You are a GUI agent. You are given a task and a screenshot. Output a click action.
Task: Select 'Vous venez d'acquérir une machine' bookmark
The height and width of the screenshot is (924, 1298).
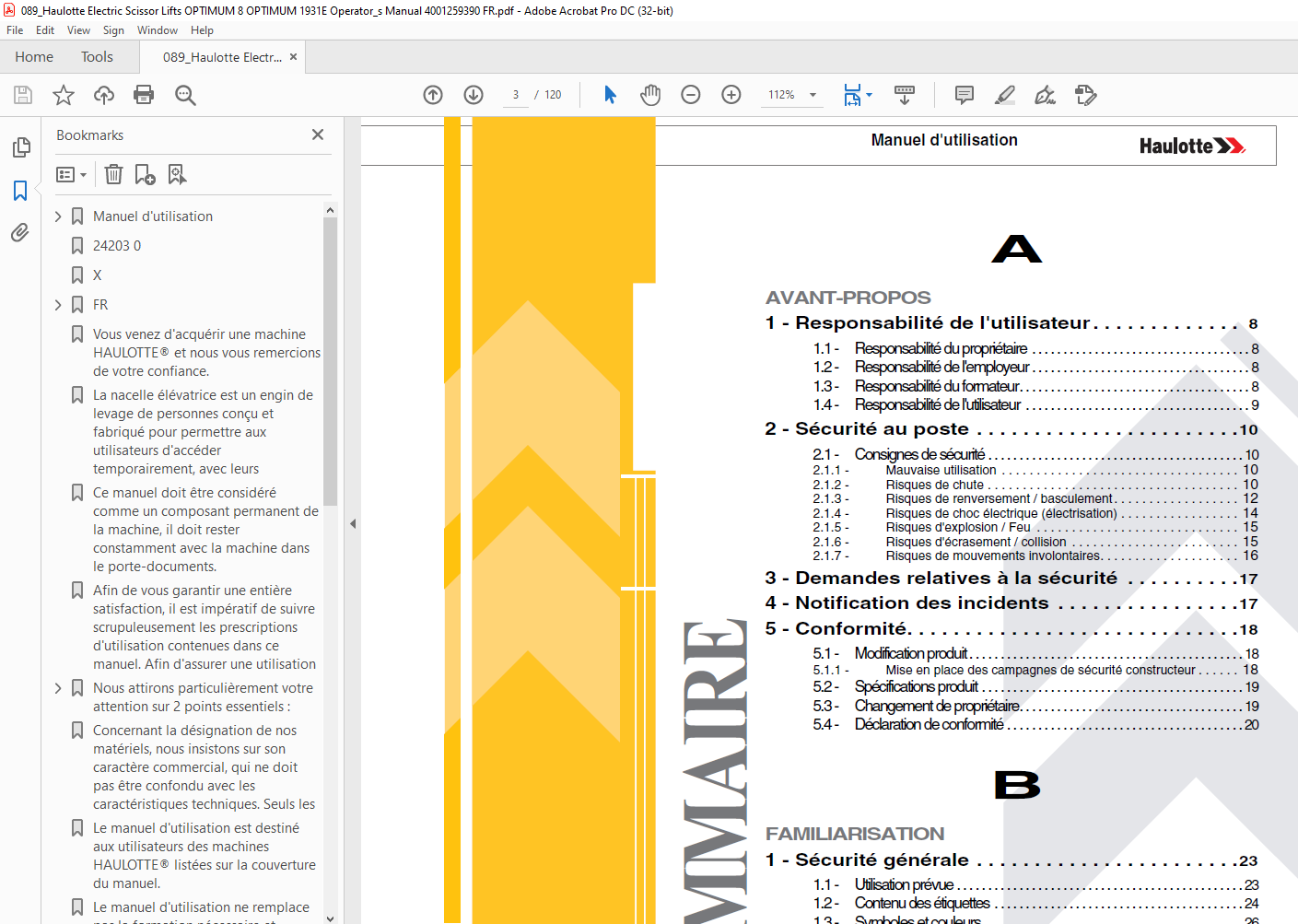[206, 353]
